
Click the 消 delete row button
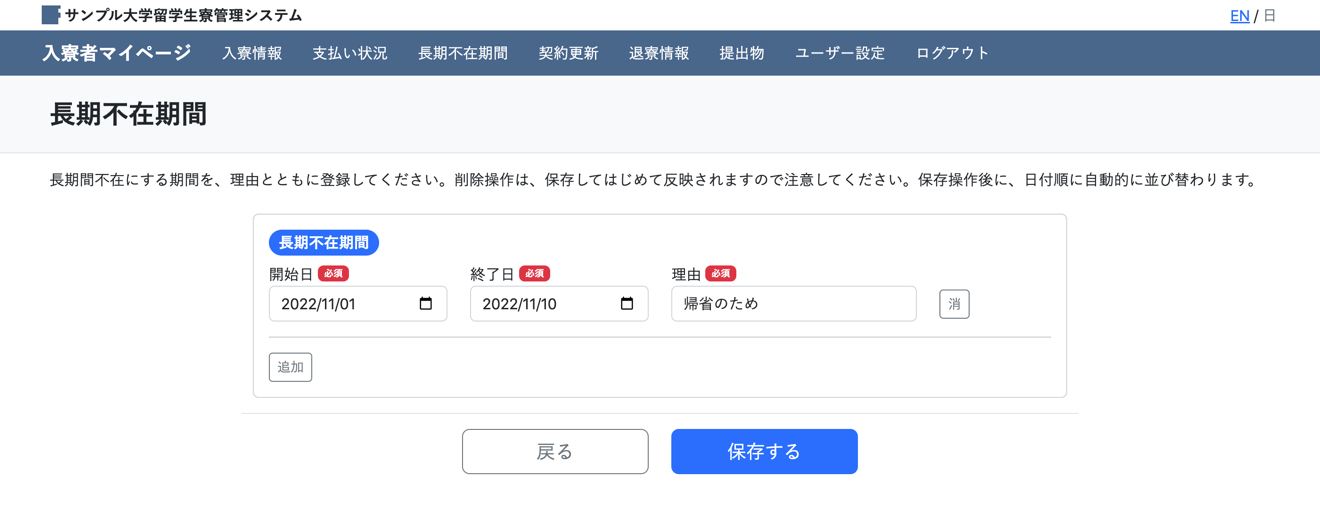coord(954,304)
